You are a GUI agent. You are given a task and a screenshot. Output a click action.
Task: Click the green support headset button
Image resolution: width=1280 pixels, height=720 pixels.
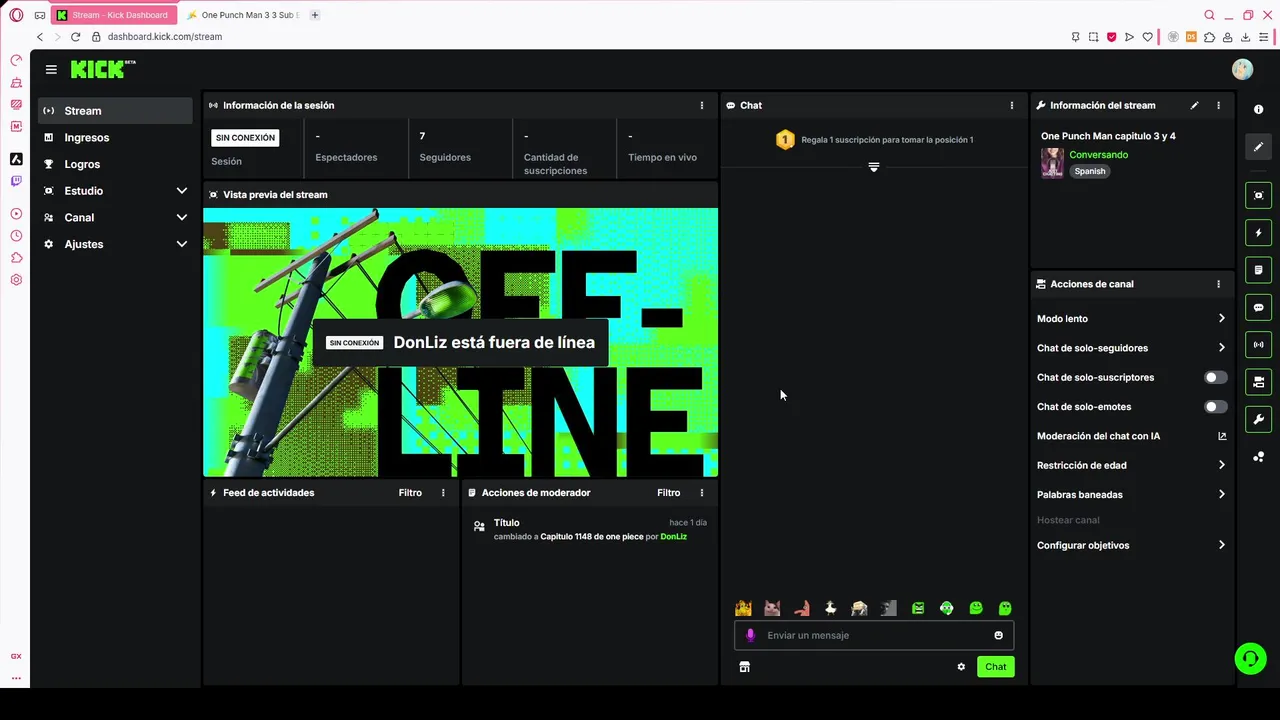1250,658
